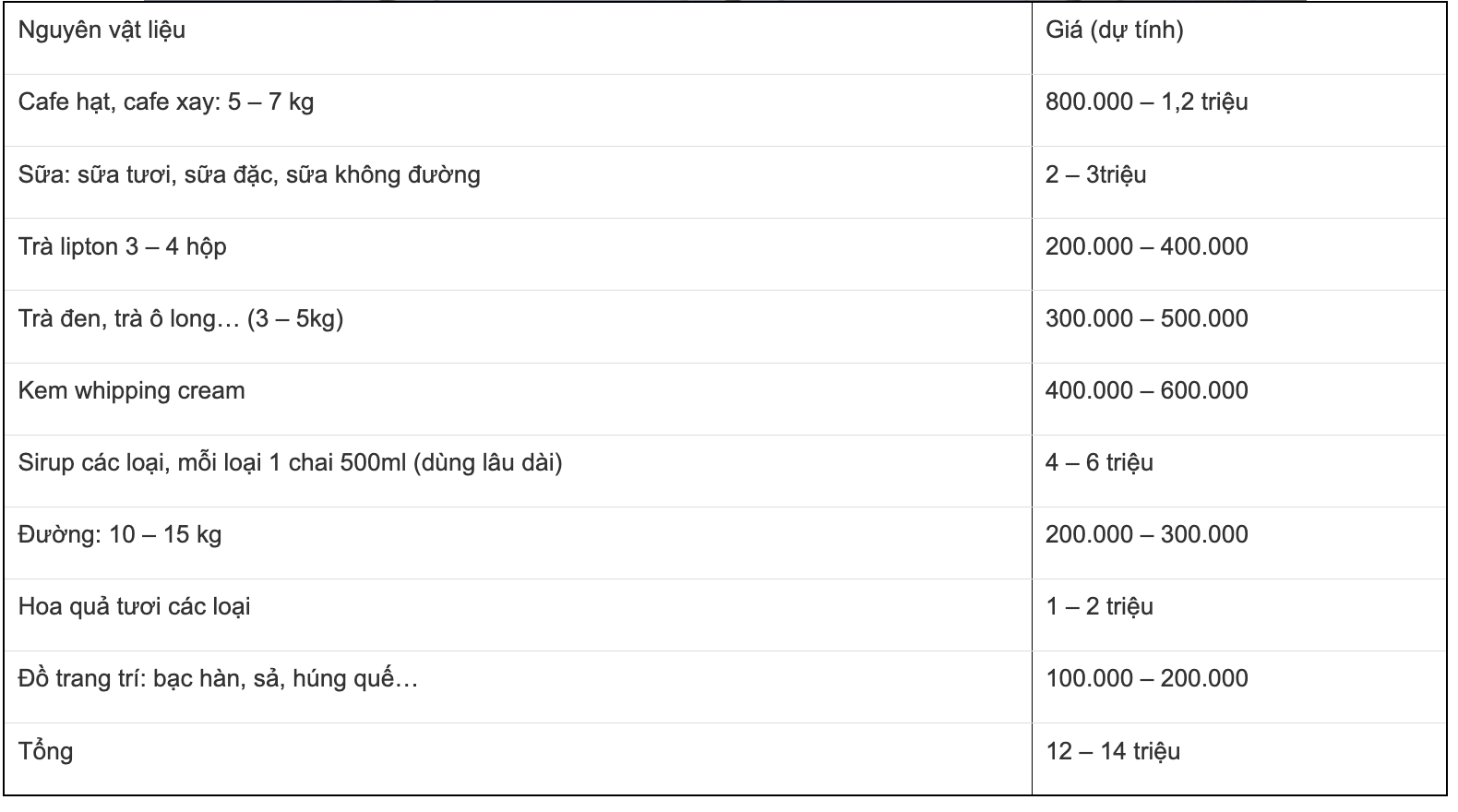Select the "12 – 14 triệu" total cell
This screenshot has height=812, width=1458.
click(x=1113, y=751)
